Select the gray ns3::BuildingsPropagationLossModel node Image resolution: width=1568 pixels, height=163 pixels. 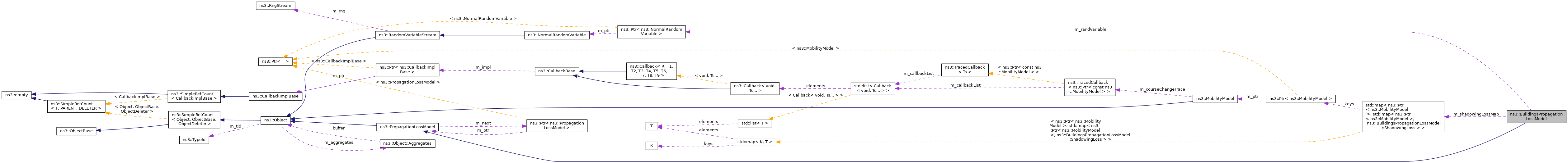(x=1536, y=116)
